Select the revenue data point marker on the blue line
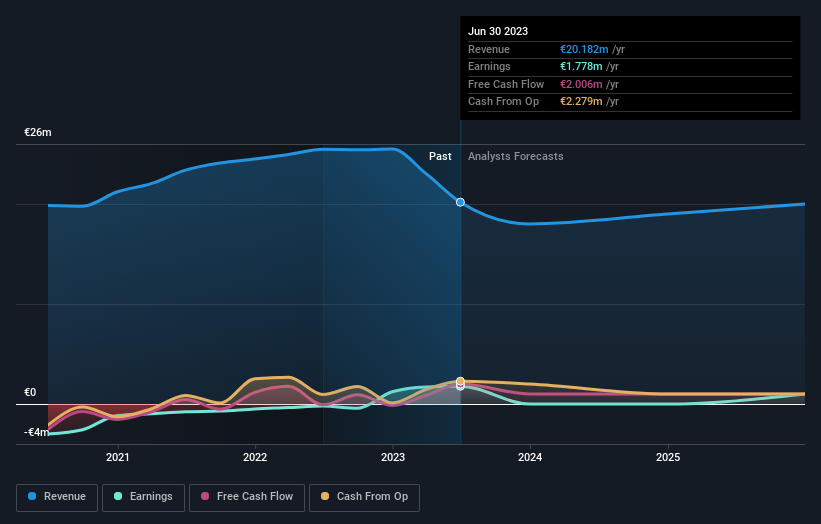Screen dimensions: 821x524 point(460,202)
